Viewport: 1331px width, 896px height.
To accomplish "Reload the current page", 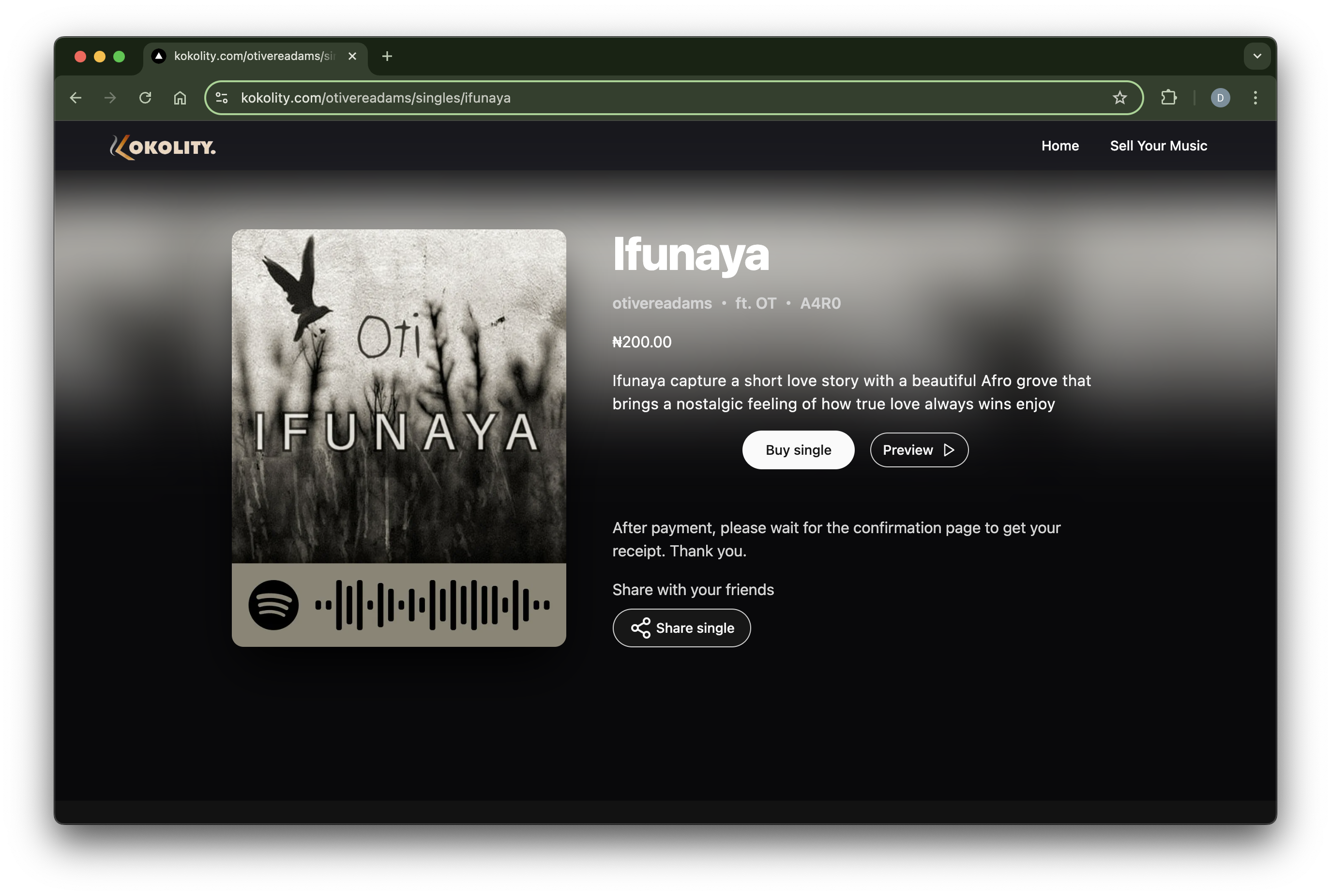I will [x=145, y=98].
